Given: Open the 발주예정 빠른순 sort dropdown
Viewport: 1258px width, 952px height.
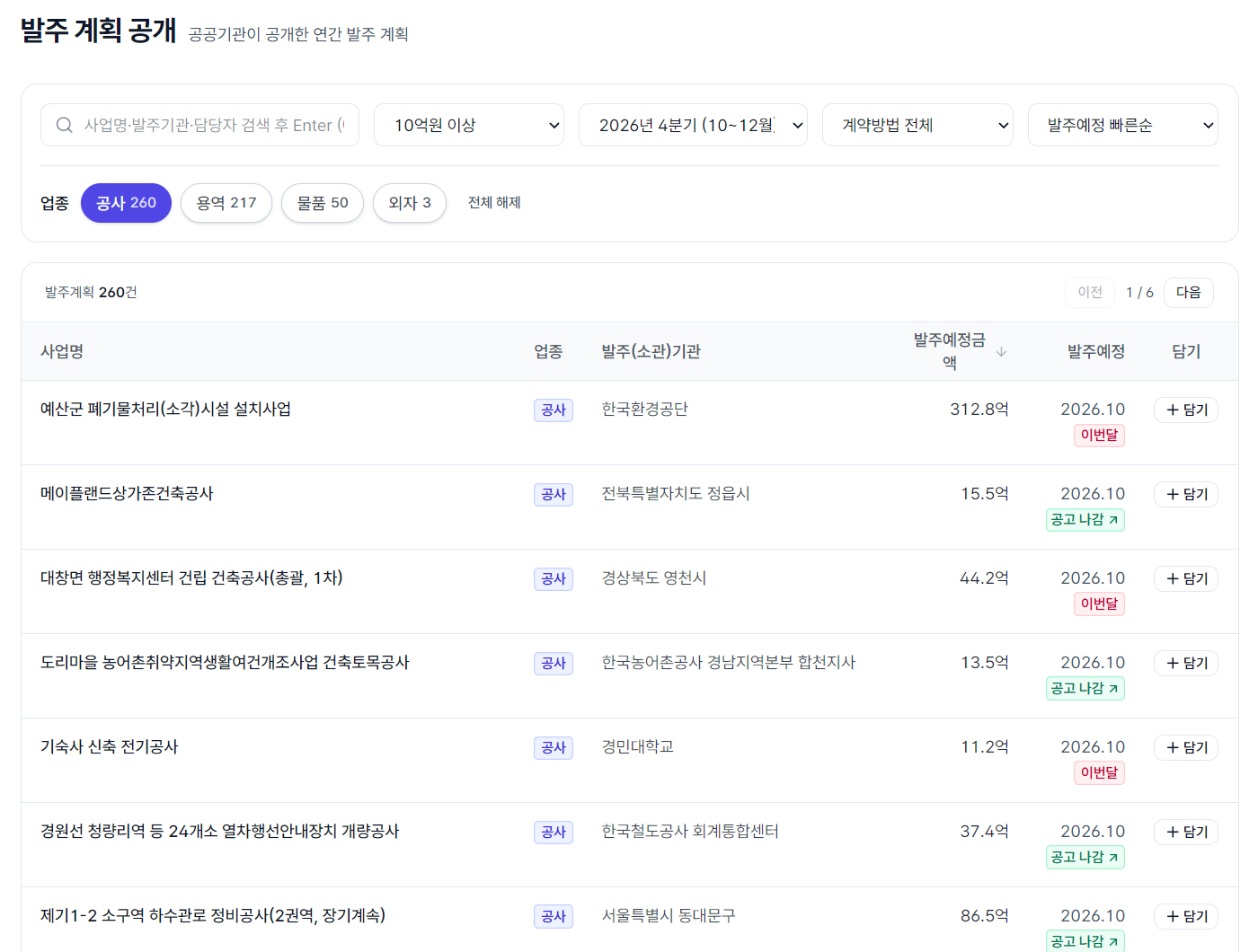Looking at the screenshot, I should 1123,125.
